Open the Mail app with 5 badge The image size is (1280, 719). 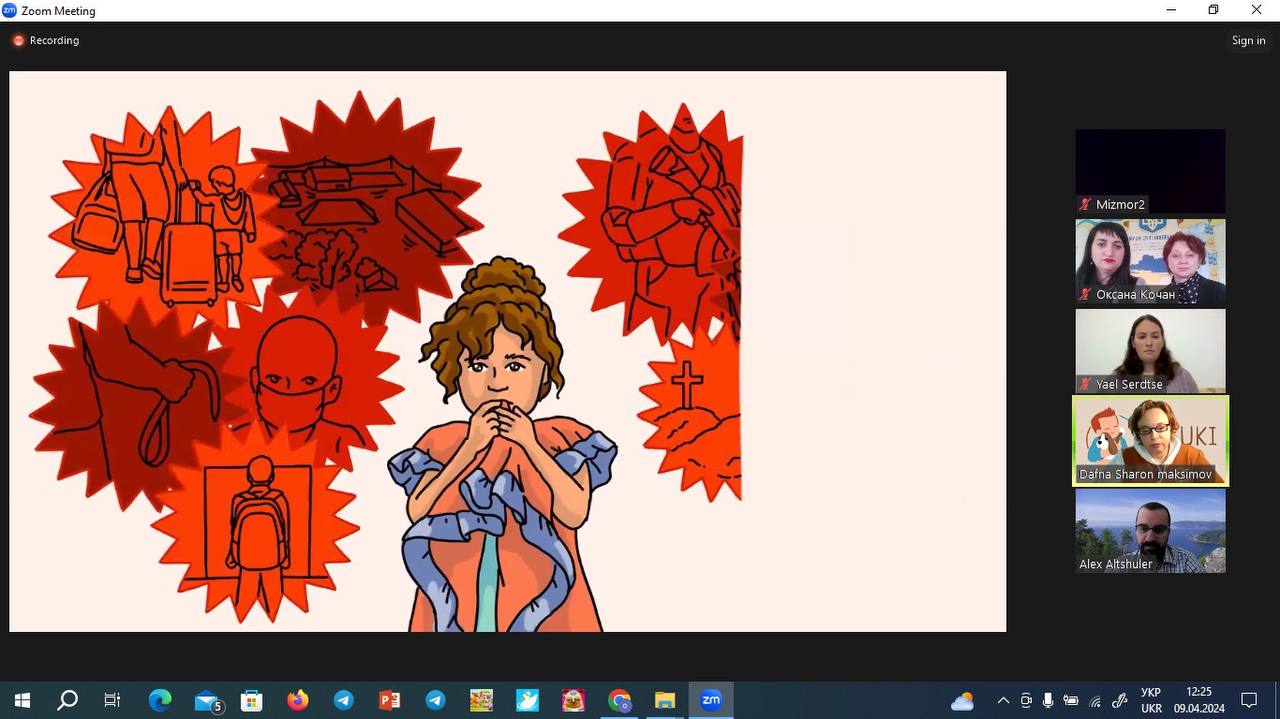click(207, 701)
